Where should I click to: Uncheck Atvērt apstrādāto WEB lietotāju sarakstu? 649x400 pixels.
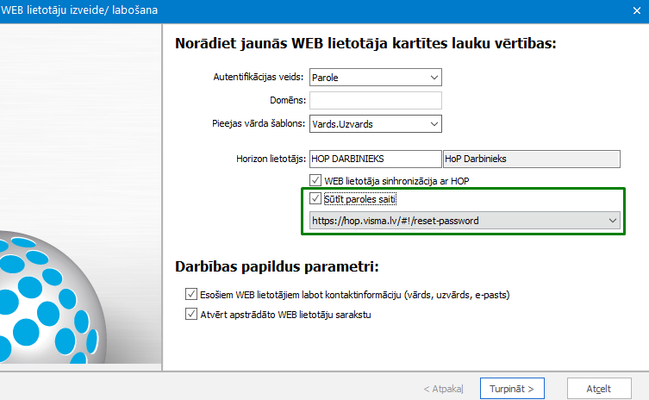(x=191, y=314)
